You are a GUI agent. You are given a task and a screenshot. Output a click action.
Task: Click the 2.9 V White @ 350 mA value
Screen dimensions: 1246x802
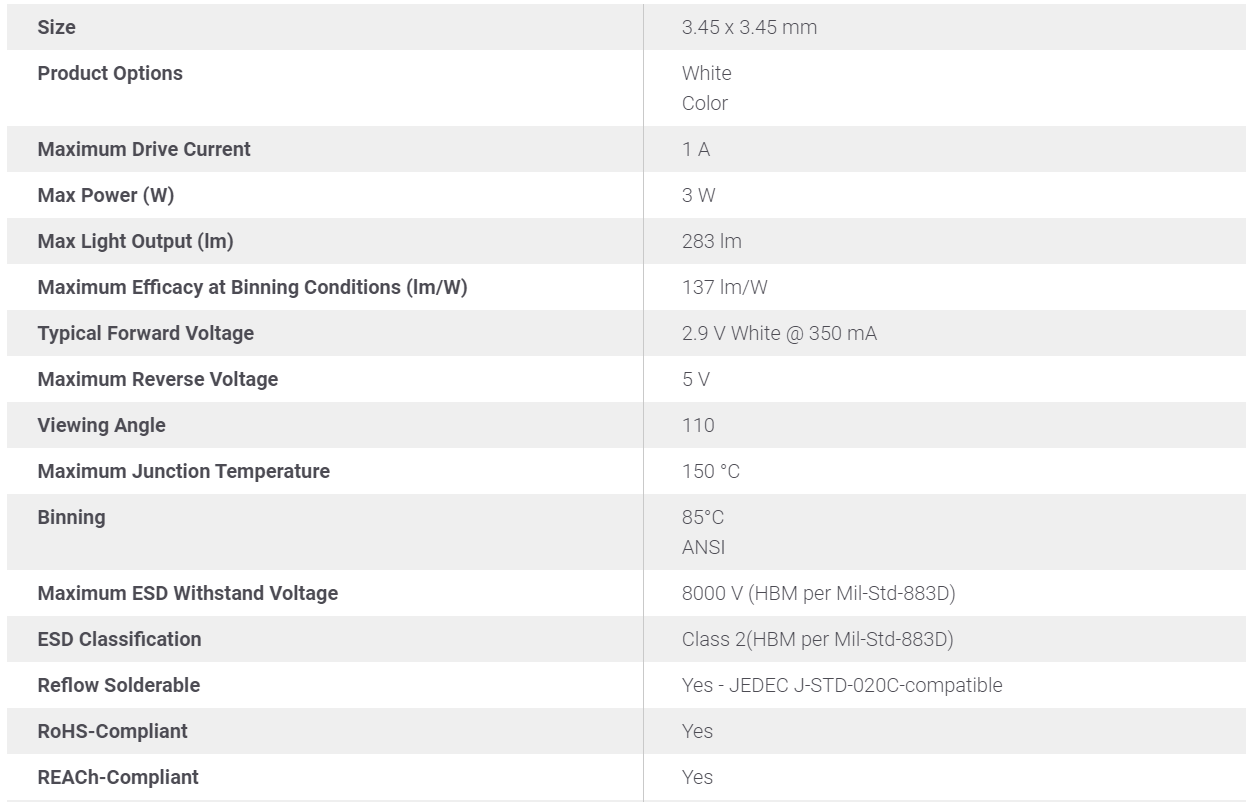(779, 333)
